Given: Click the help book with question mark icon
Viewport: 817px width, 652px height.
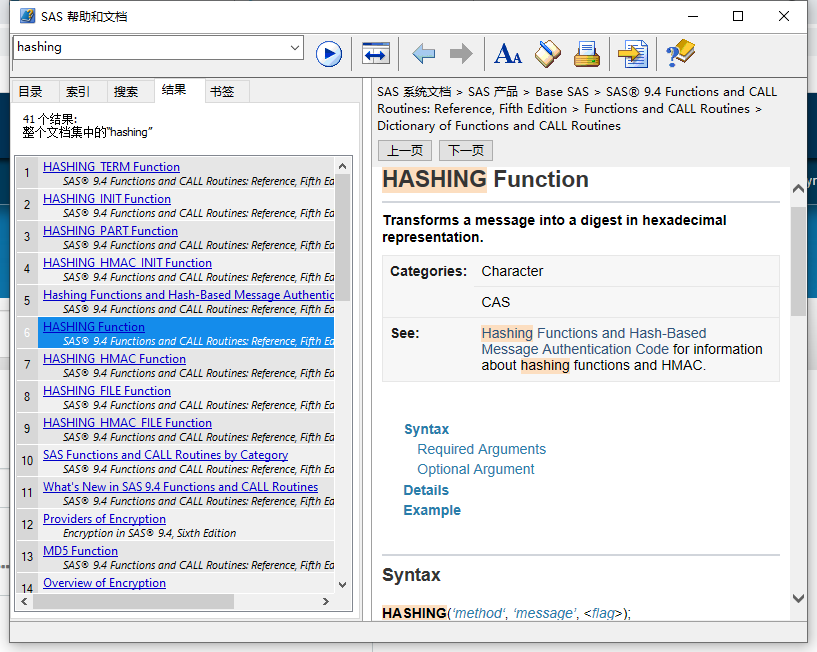Looking at the screenshot, I should coord(680,54).
